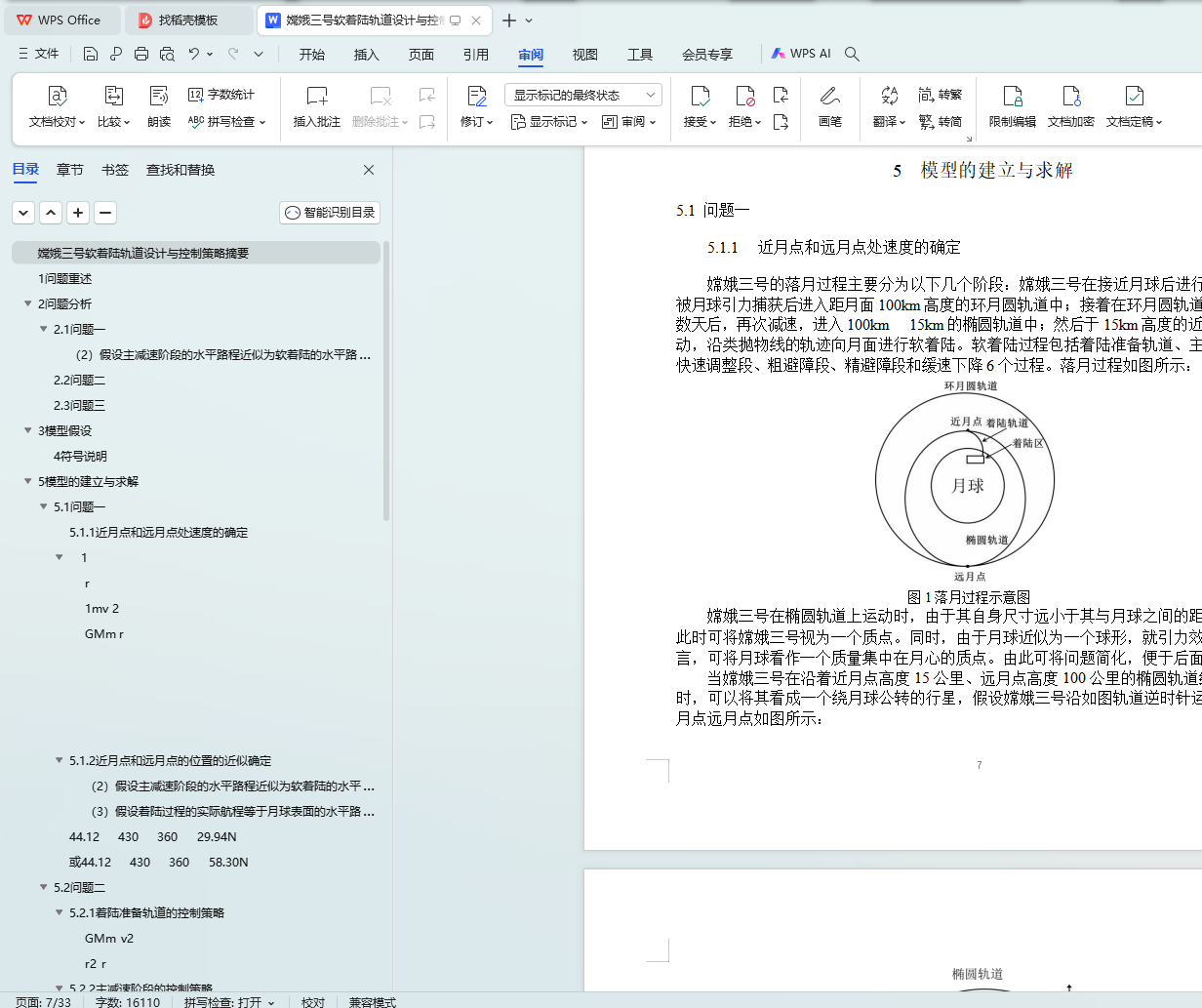The height and width of the screenshot is (1008, 1202).
Task: Go to next revision icon
Action: (x=781, y=122)
